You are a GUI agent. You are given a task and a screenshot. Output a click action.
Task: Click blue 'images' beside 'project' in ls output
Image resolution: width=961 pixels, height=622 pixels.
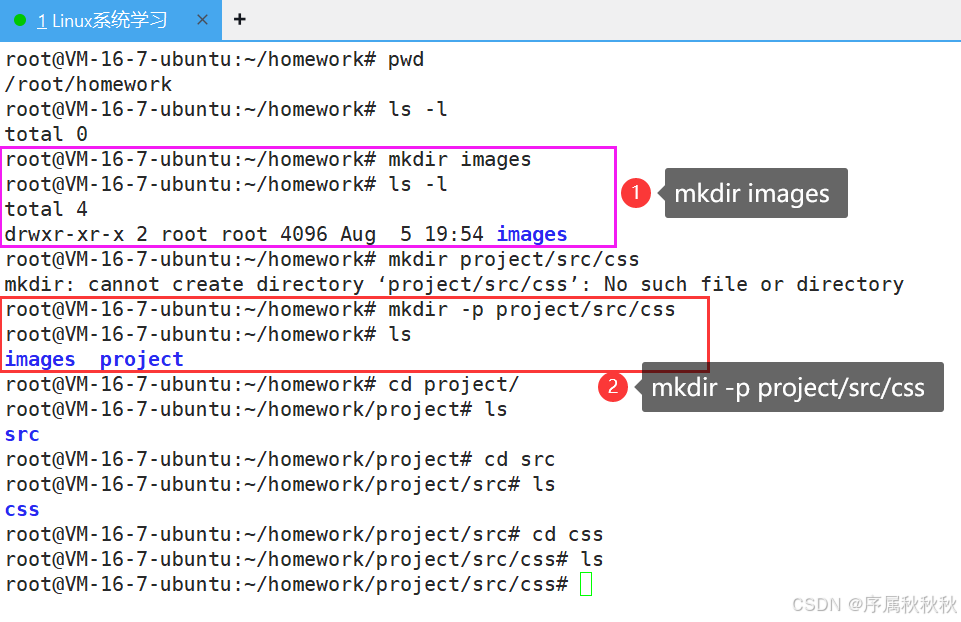point(40,359)
